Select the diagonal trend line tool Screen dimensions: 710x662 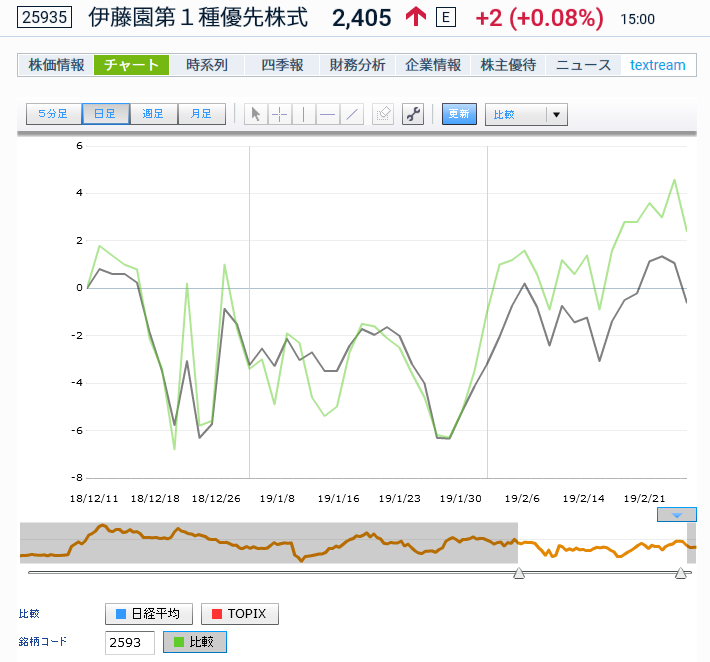(x=352, y=114)
